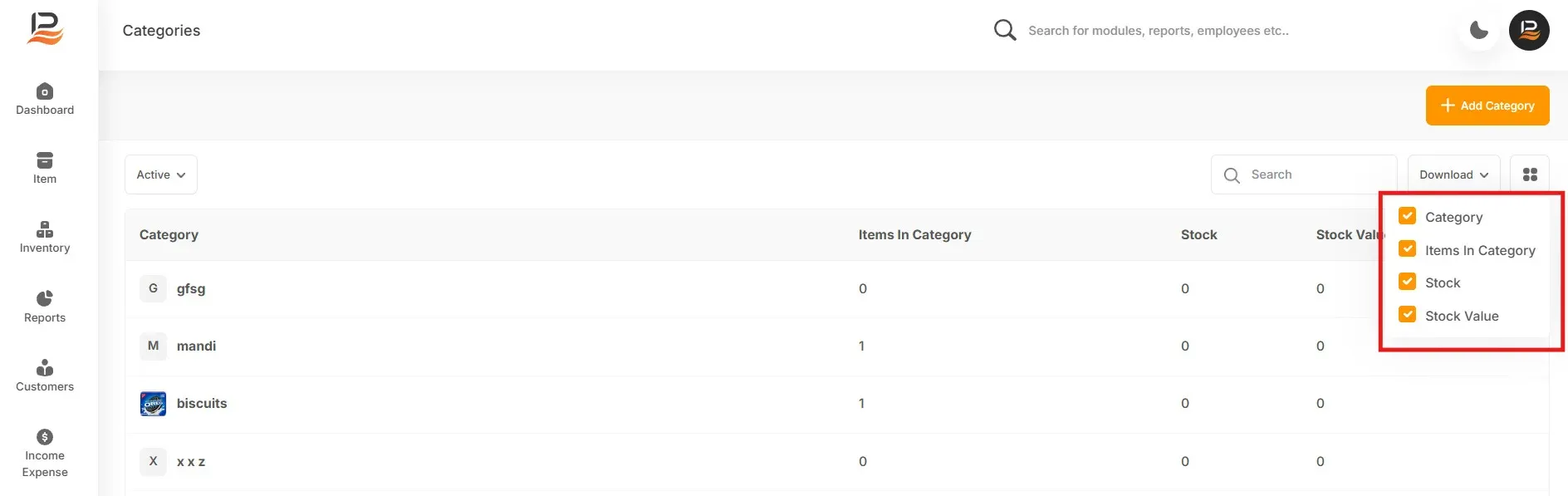Screen dimensions: 1568x496
Task: Open the Download dropdown
Action: pyautogui.click(x=1453, y=174)
